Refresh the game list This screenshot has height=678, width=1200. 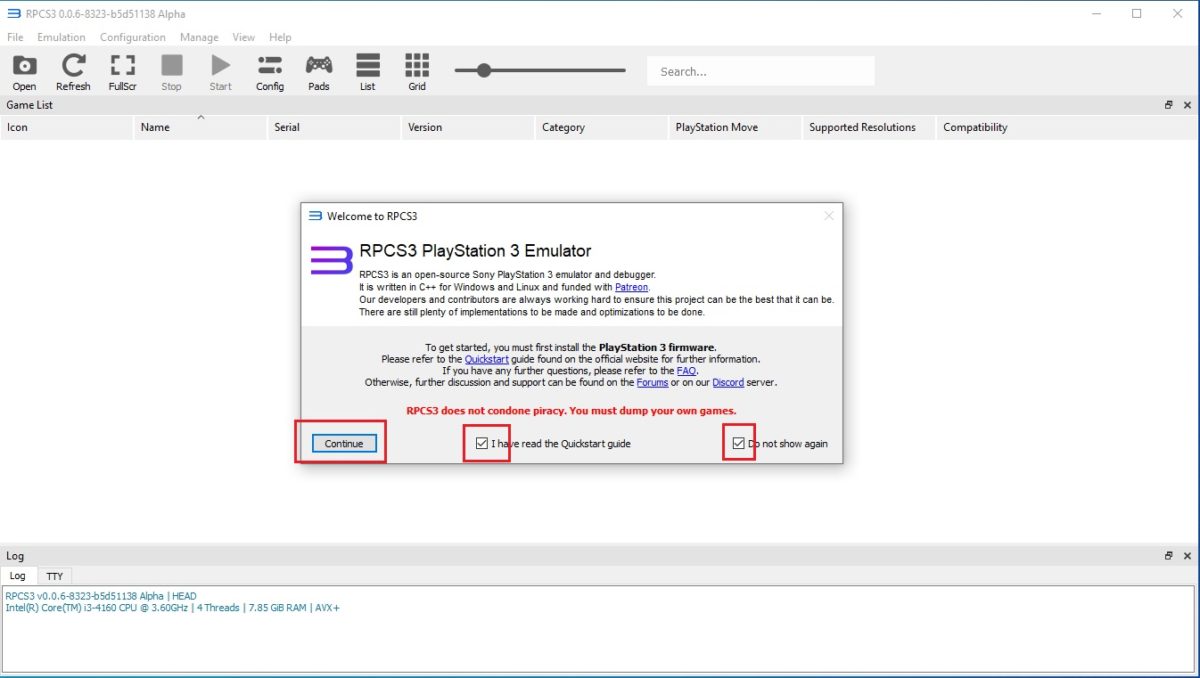(x=72, y=70)
